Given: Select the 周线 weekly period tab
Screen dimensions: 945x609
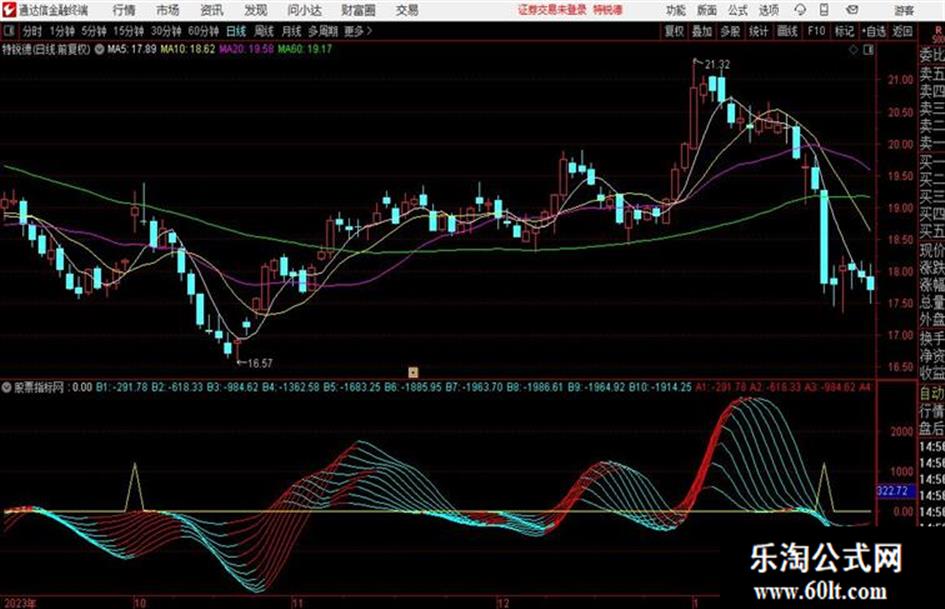Looking at the screenshot, I should pos(263,31).
